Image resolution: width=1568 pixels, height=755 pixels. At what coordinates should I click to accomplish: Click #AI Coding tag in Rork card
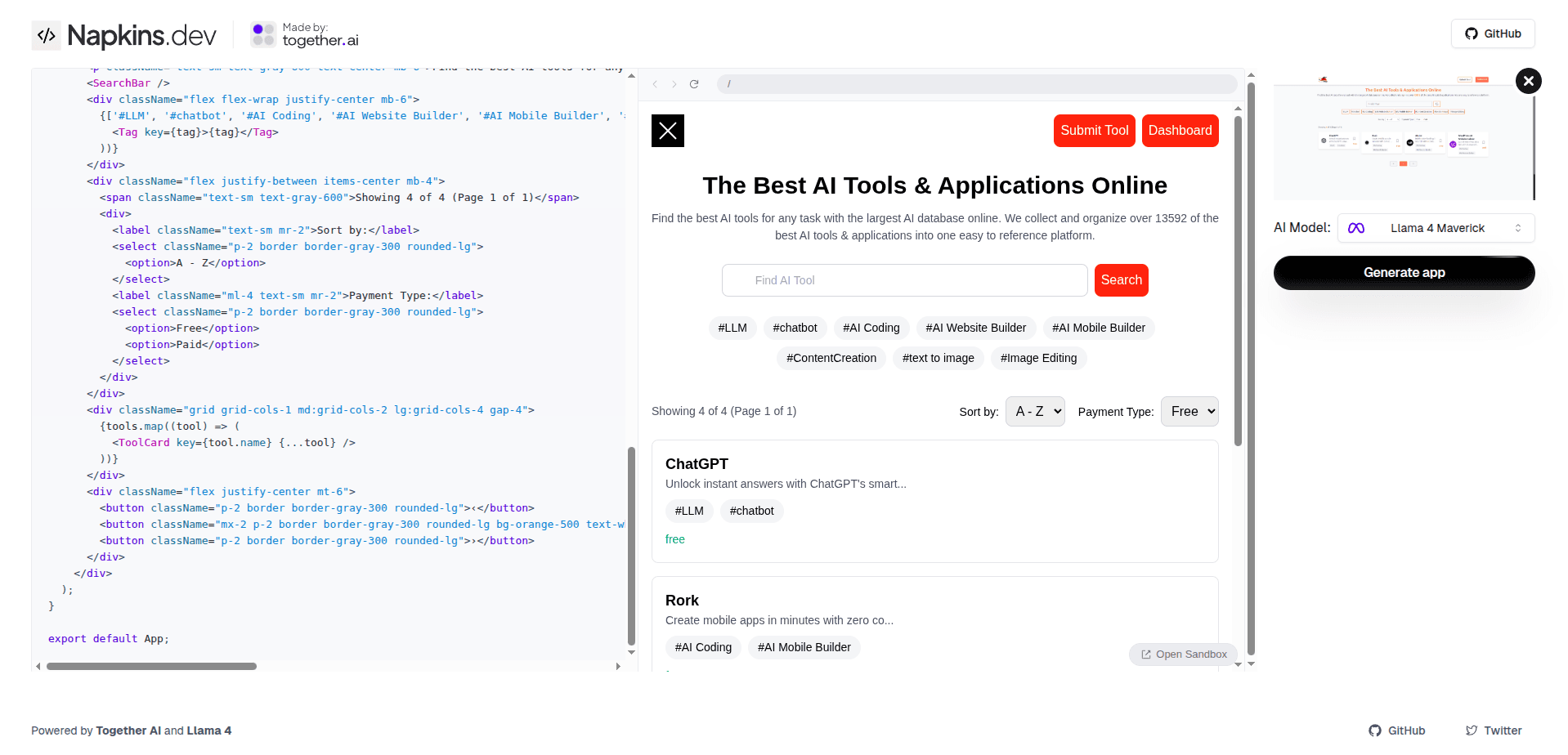(703, 647)
